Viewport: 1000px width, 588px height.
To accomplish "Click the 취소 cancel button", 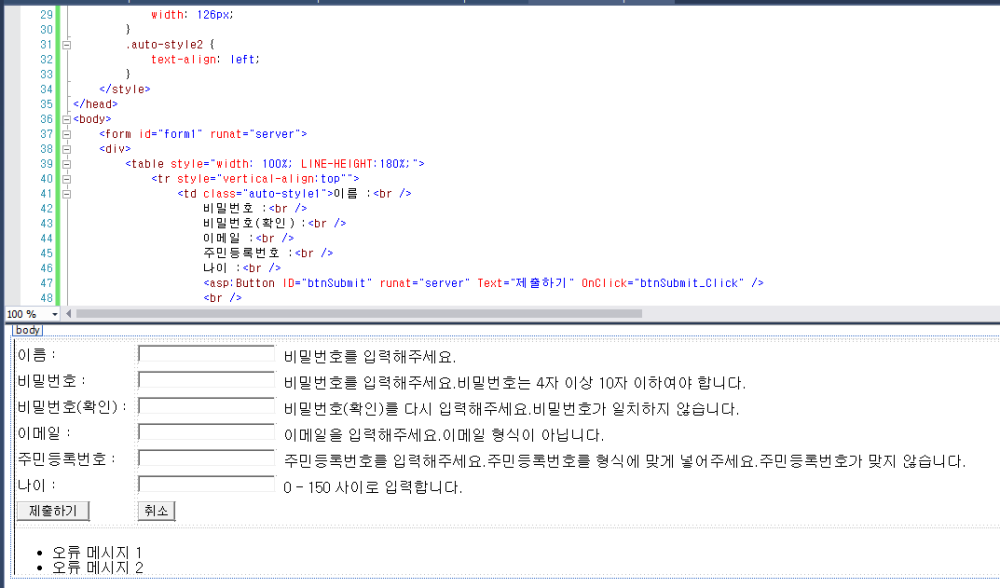I will coord(156,511).
